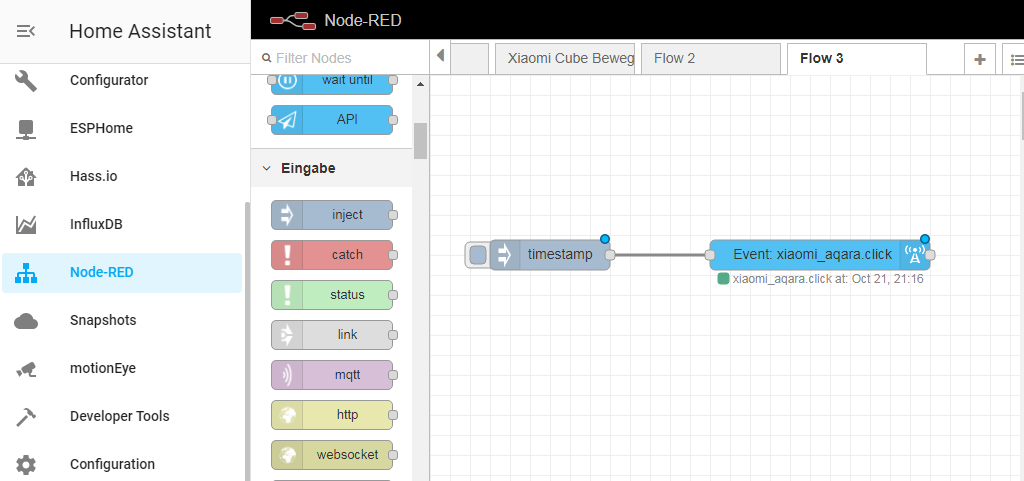Select the websocket node in palette
The image size is (1024, 481).
(x=332, y=454)
